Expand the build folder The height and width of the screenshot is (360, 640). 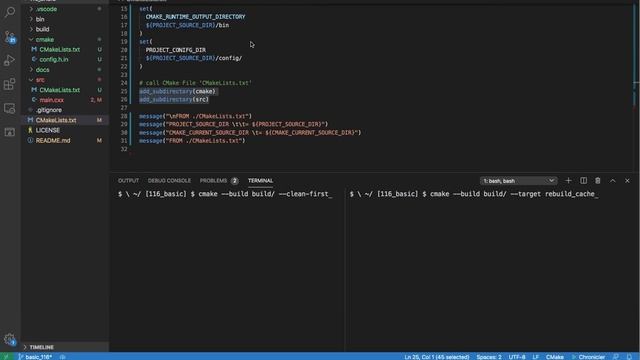(x=42, y=29)
